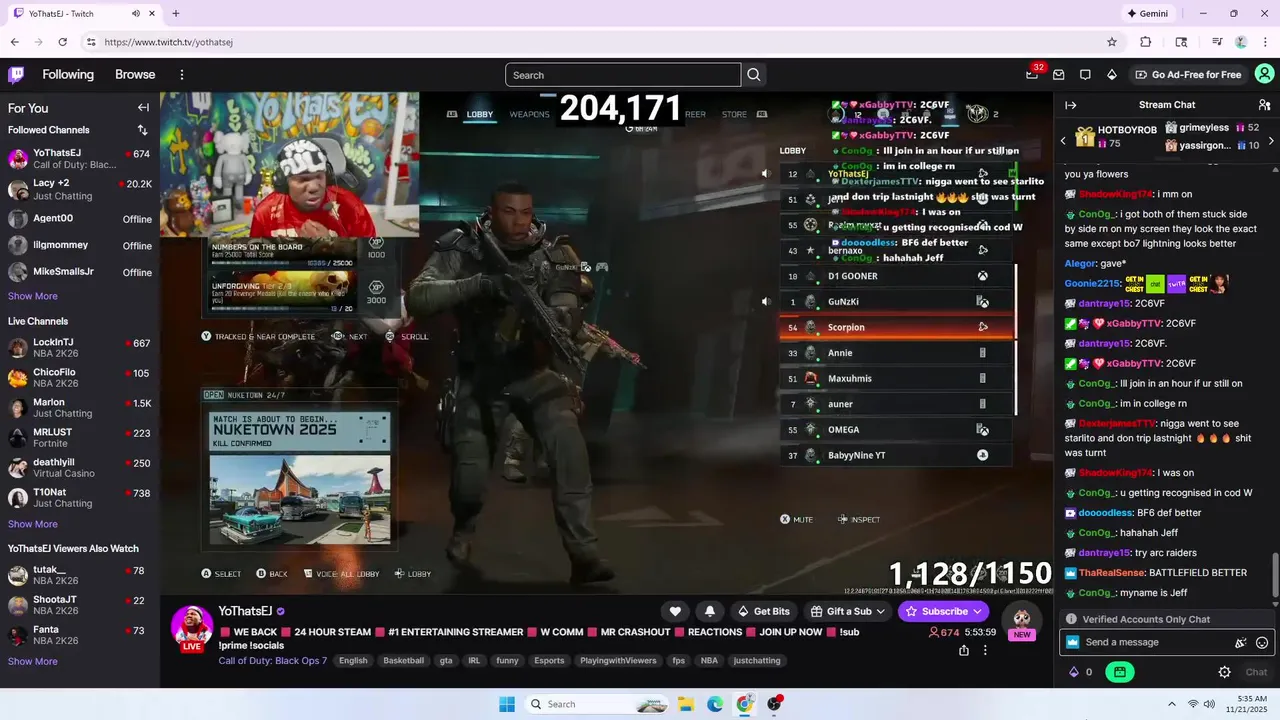Open the NEW hype character avatar
The width and height of the screenshot is (1280, 720).
tap(1021, 621)
